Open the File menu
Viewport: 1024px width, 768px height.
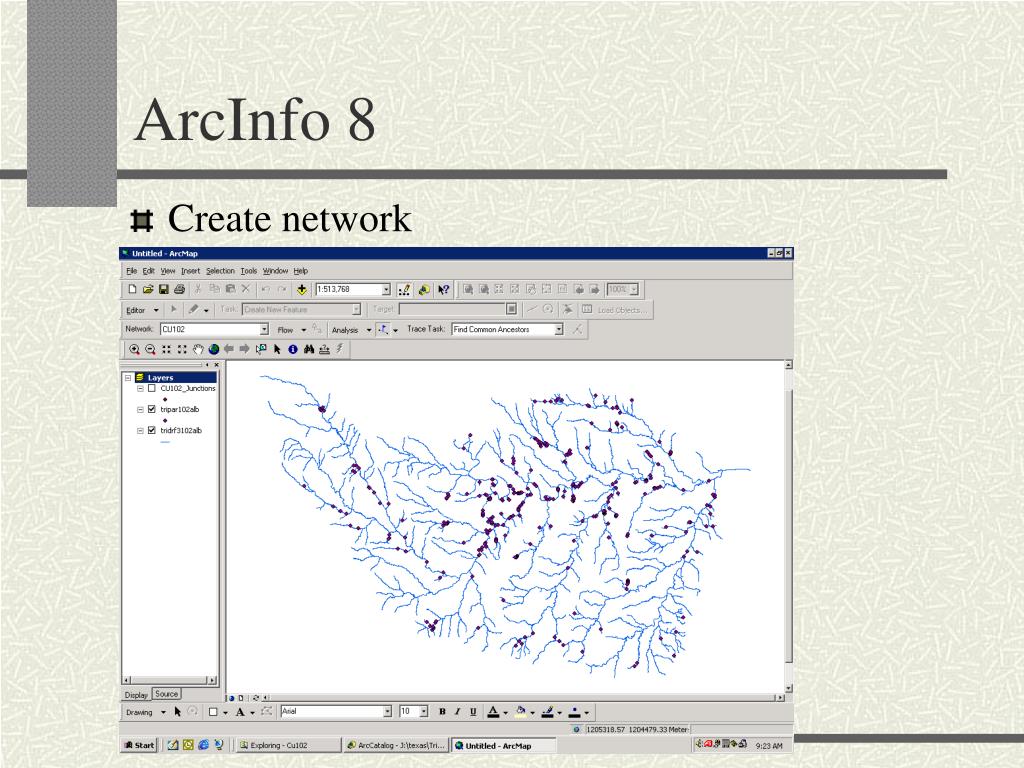click(131, 270)
